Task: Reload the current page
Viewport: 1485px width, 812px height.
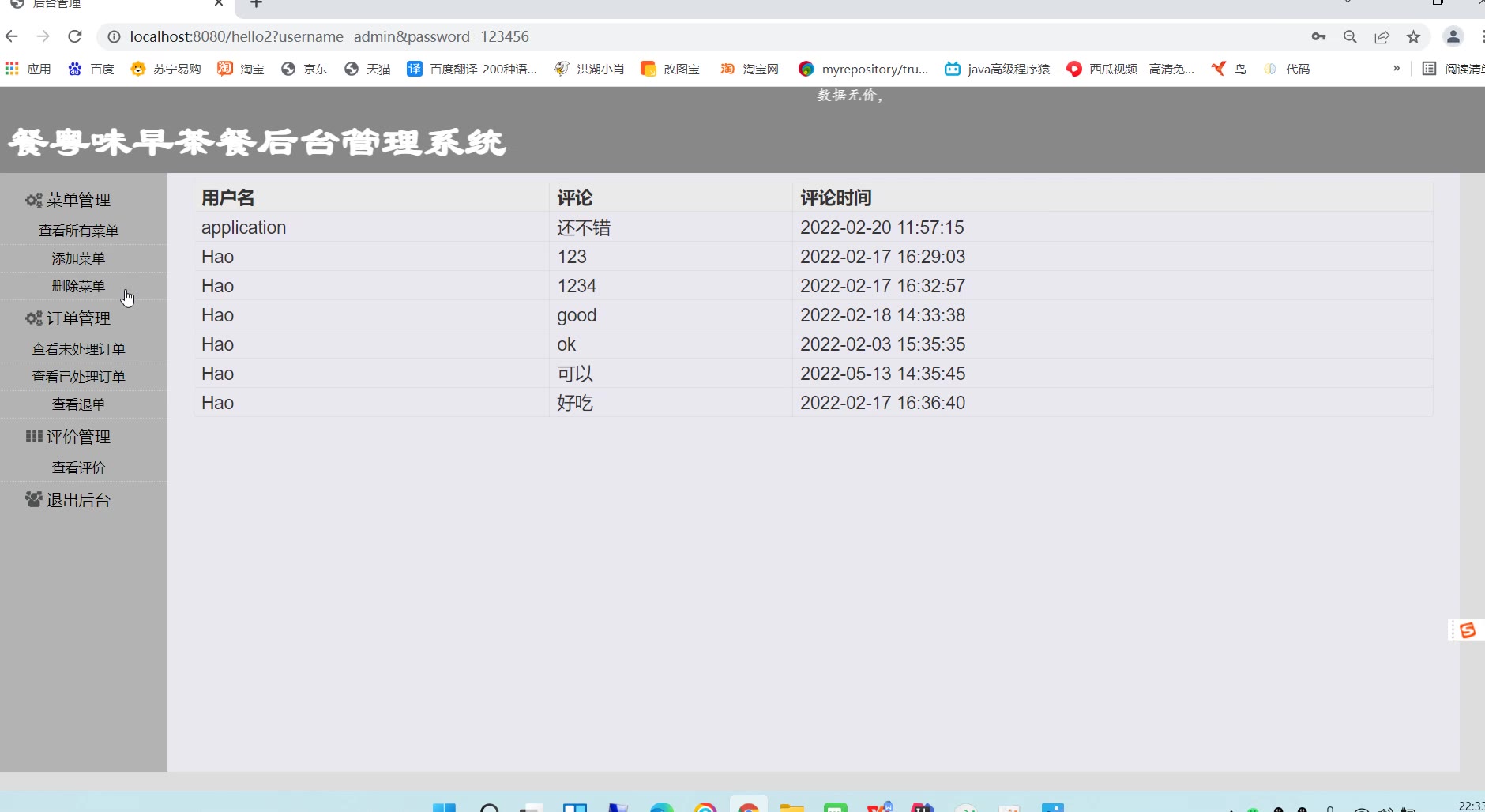Action: pos(75,36)
